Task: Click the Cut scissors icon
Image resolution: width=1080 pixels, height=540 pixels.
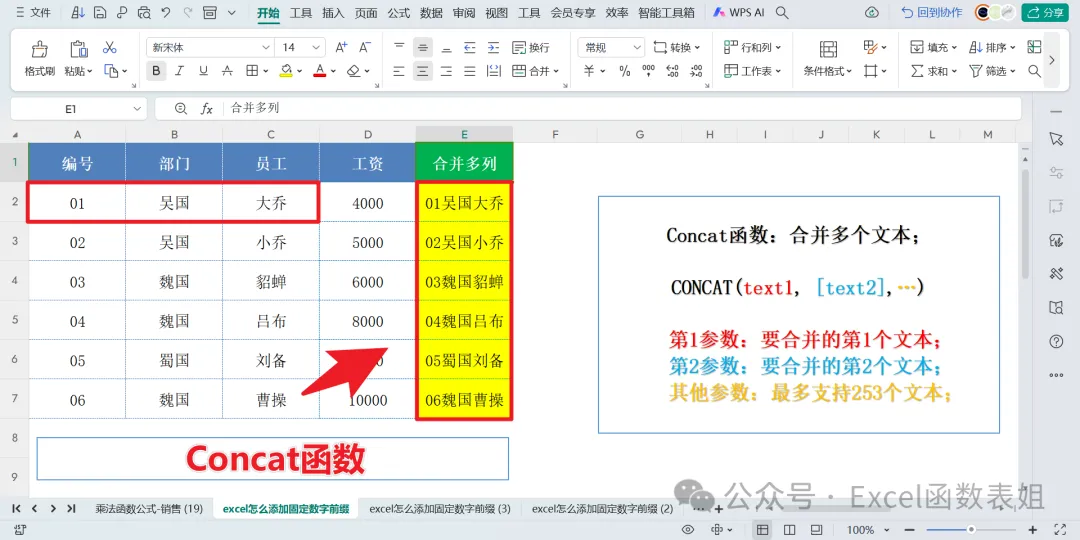Action: [110, 48]
